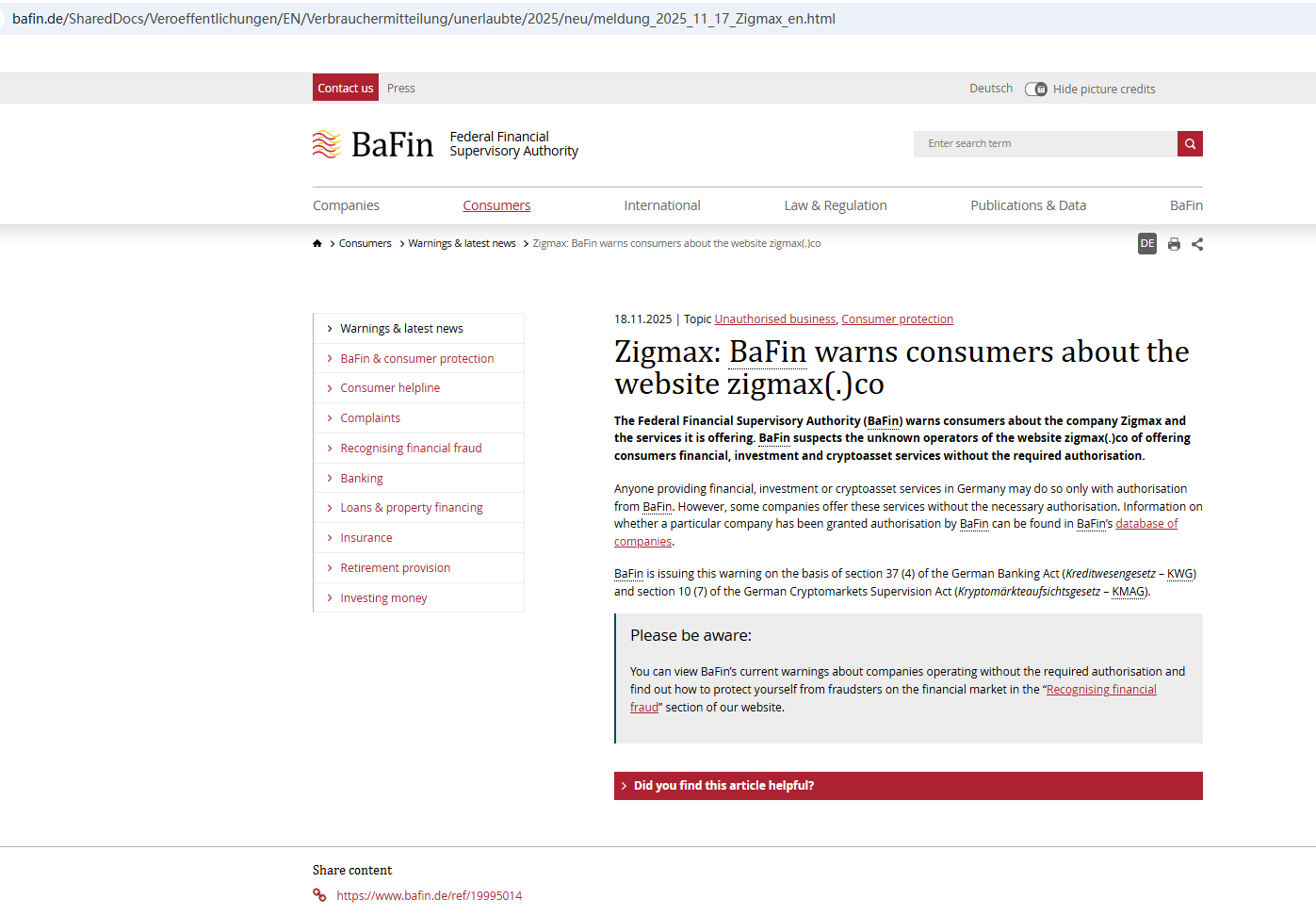Click the KWG abbreviation in the article
The height and width of the screenshot is (915, 1316).
click(1180, 574)
